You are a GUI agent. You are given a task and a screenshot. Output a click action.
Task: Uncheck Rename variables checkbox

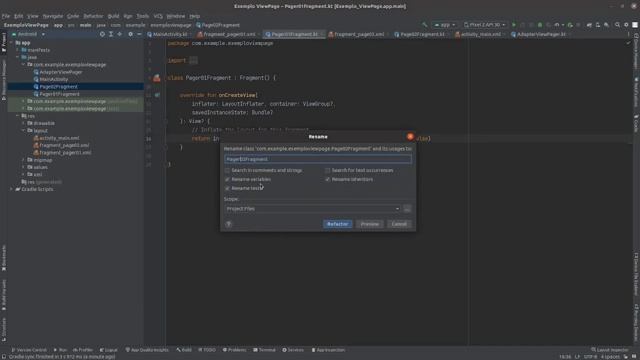point(227,179)
